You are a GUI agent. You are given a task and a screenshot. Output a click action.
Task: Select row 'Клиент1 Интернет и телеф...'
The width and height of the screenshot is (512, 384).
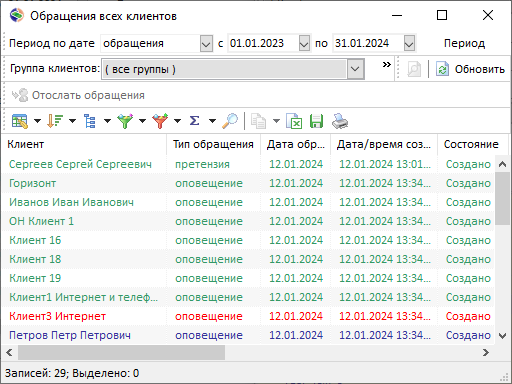[x=248, y=297]
